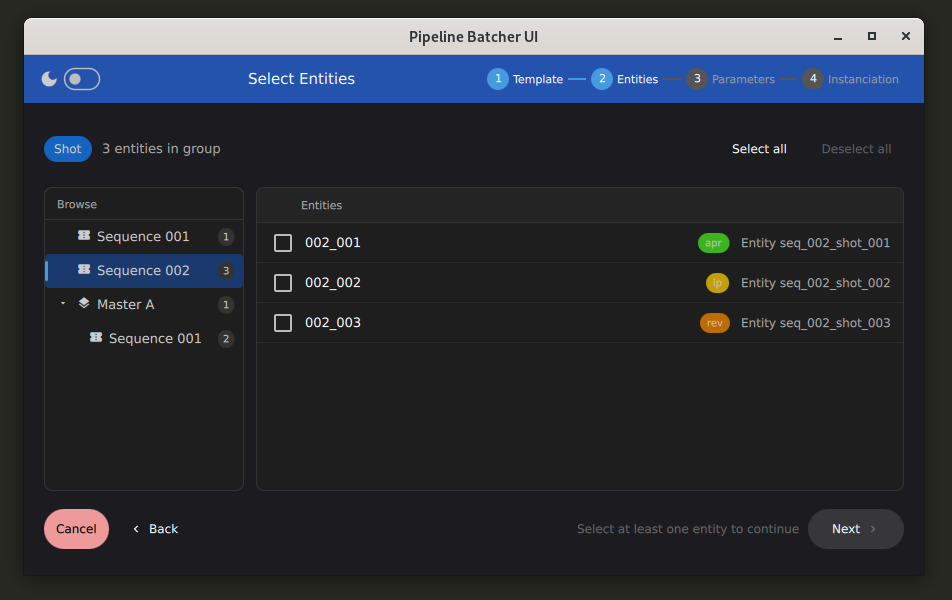Select step 2 Entities in stepper
The height and width of the screenshot is (600, 952).
[625, 79]
